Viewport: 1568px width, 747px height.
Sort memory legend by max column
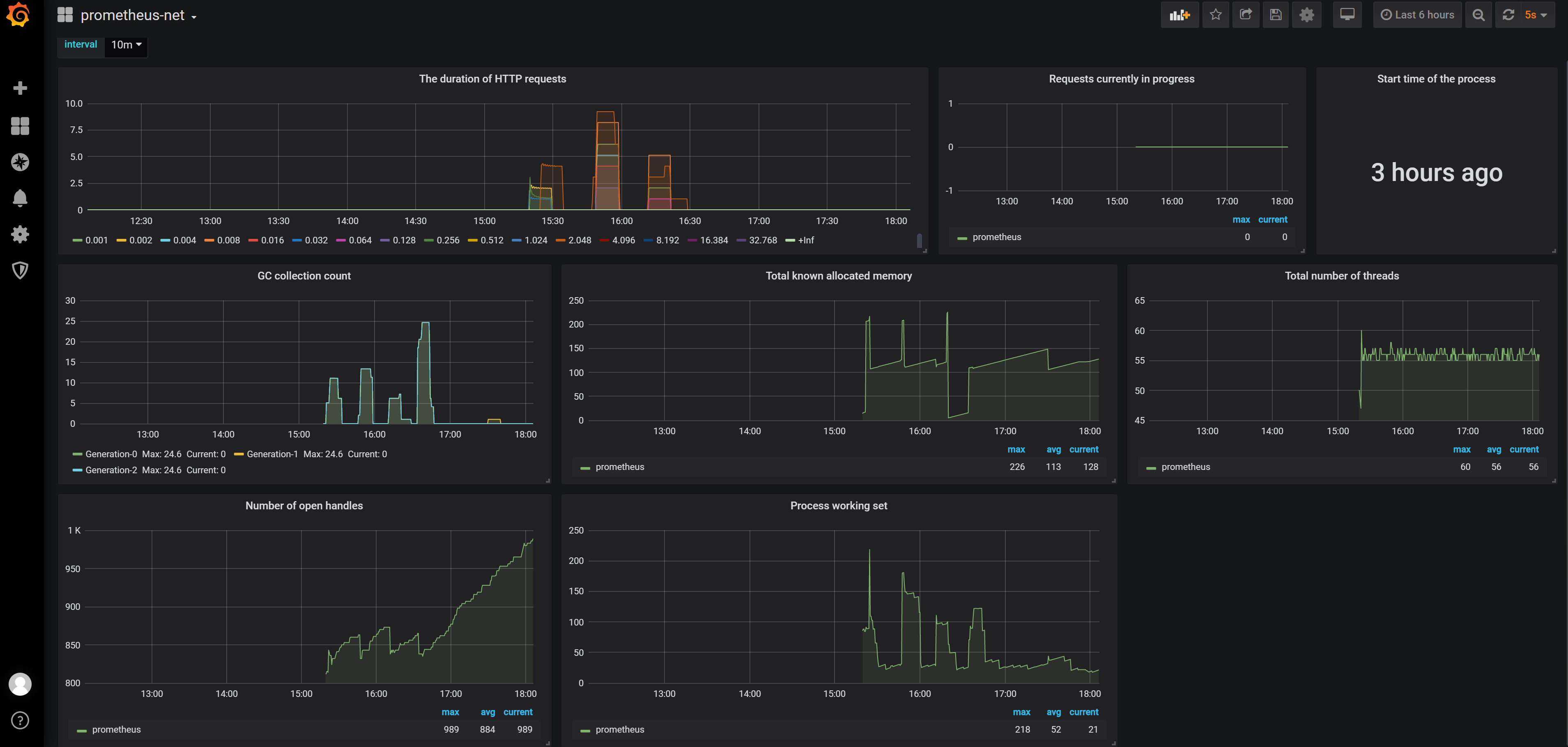(x=1015, y=449)
